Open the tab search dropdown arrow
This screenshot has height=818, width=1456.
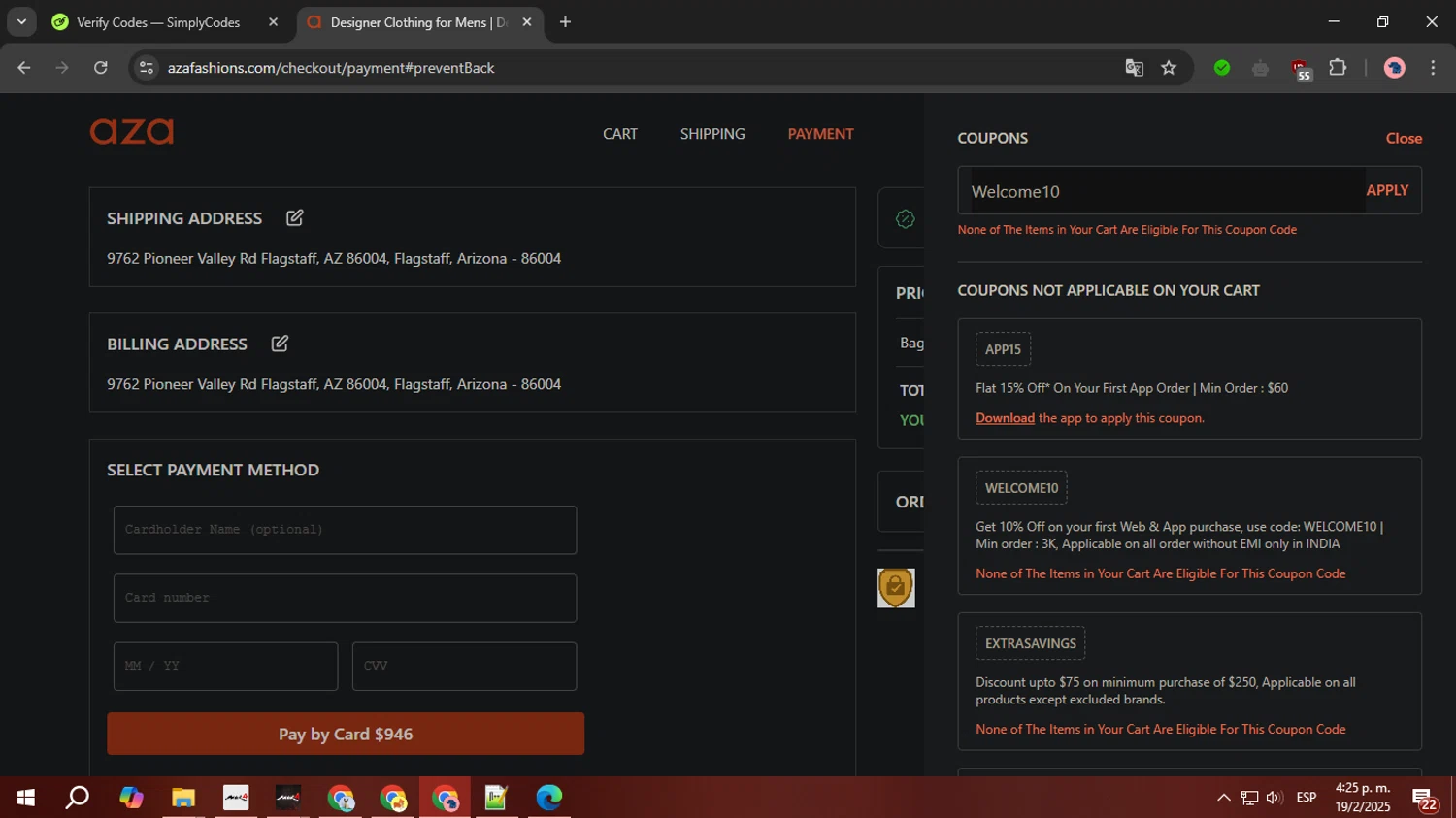[x=21, y=22]
